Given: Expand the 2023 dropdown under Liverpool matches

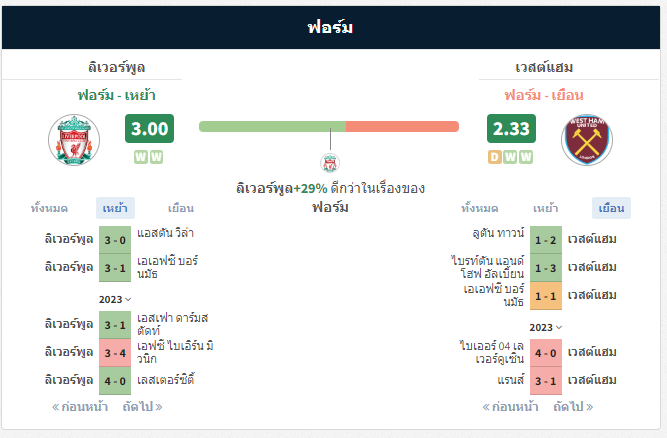Looking at the screenshot, I should tap(115, 300).
